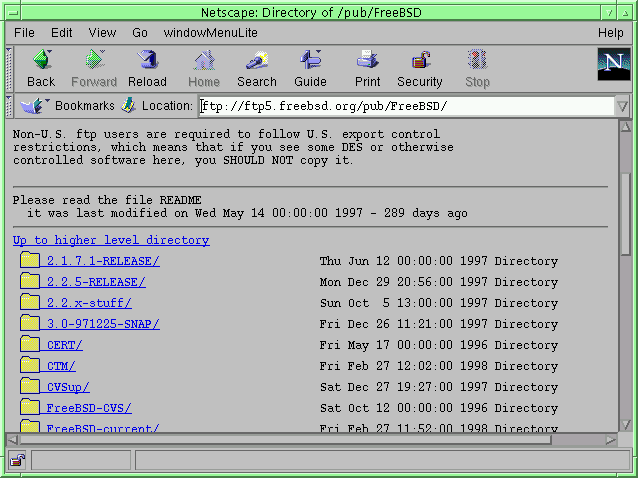638x478 pixels.
Task: Open the CTM/ directory link
Action: 61,366
